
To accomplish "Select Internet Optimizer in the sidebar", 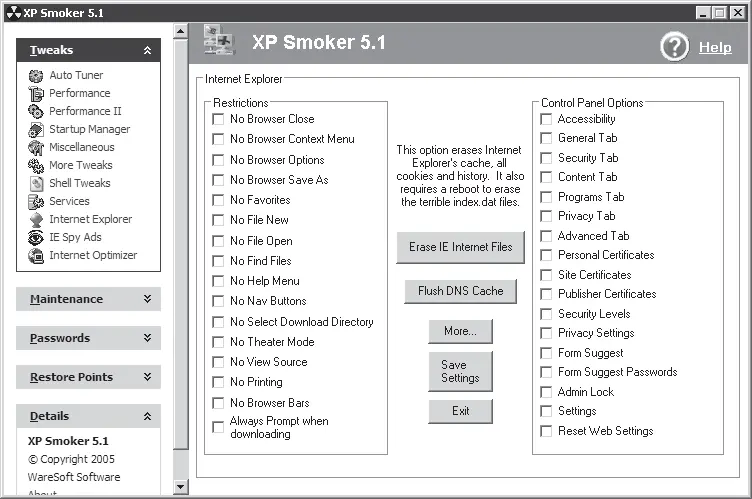I will click(93, 255).
